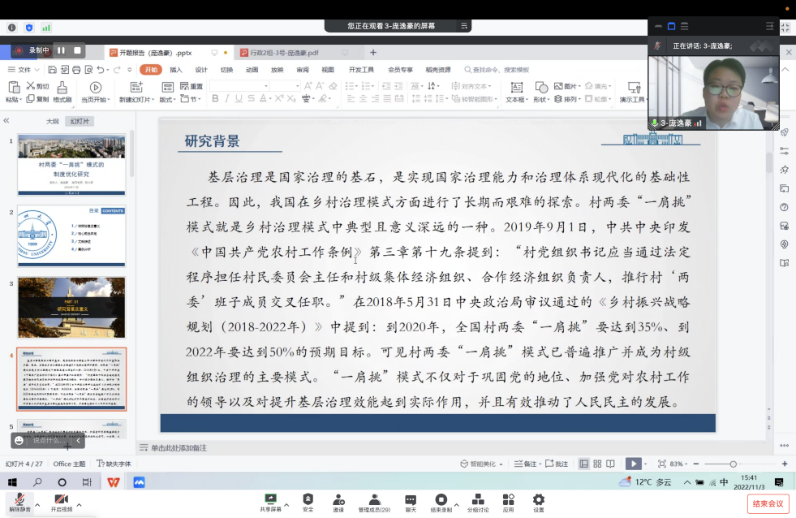Turn on the camera (开启视频)
Screen dimensions: 796x518
click(61, 502)
